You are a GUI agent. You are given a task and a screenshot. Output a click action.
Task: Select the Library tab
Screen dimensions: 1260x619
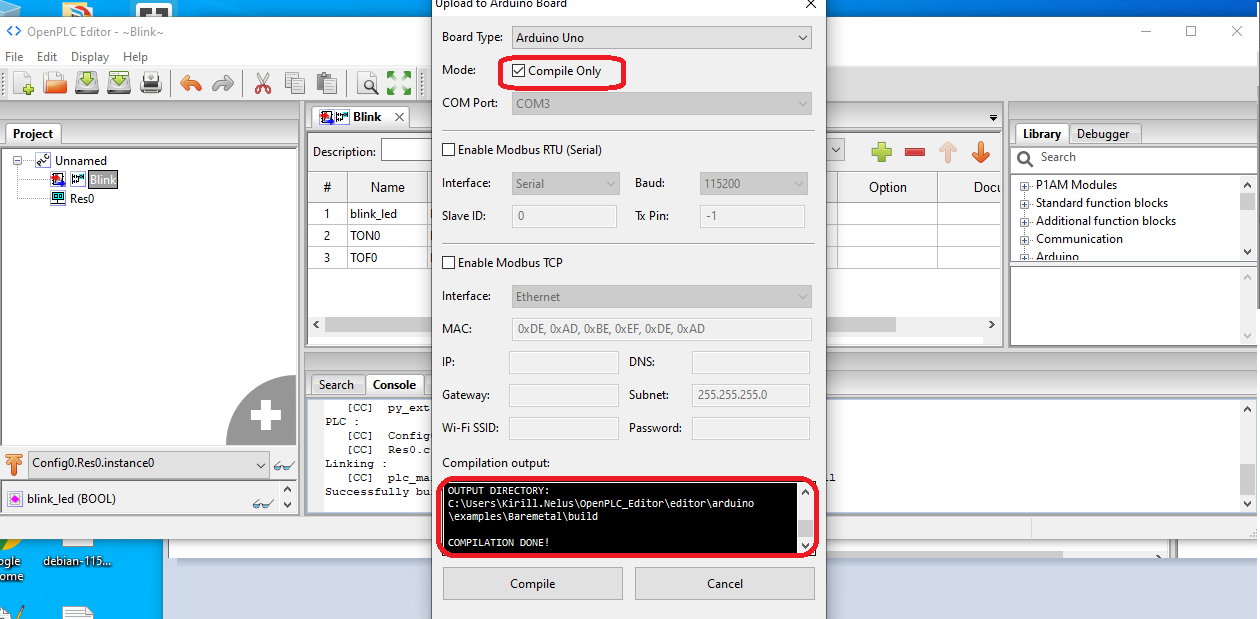coord(1041,134)
